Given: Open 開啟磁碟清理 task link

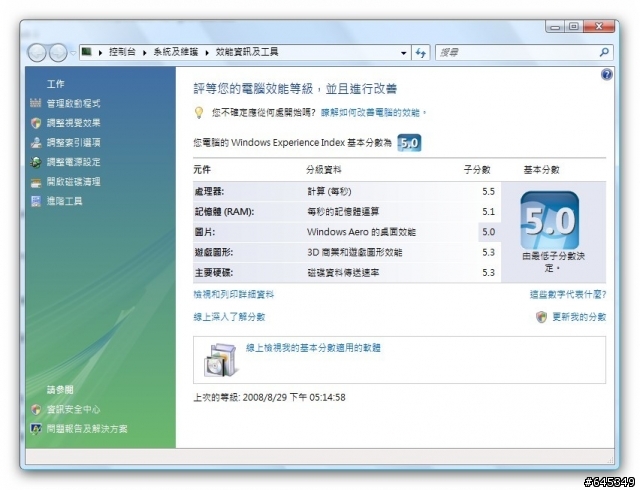Looking at the screenshot, I should point(73,182).
